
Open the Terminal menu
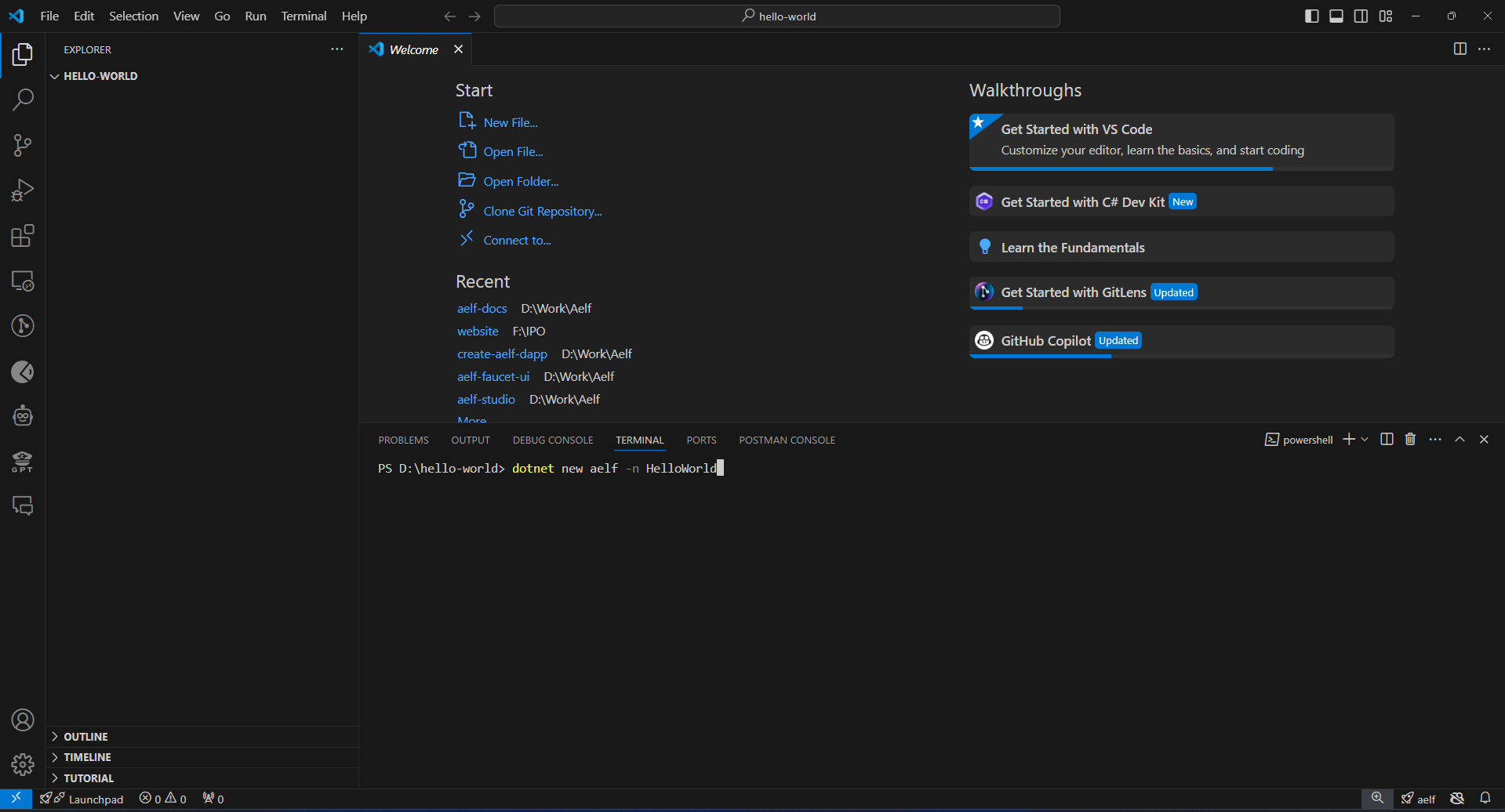tap(304, 16)
